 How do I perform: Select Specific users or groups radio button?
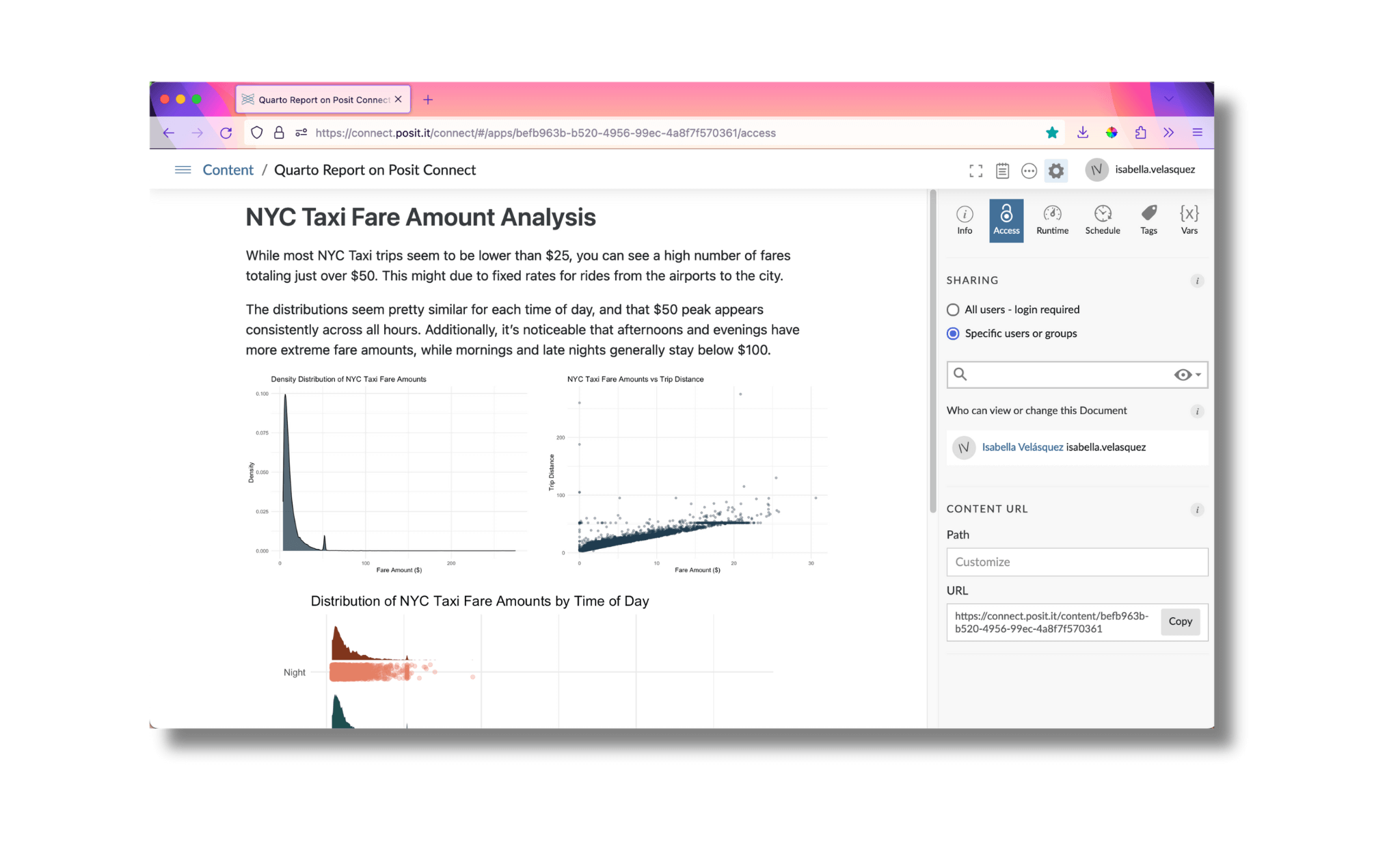tap(951, 333)
